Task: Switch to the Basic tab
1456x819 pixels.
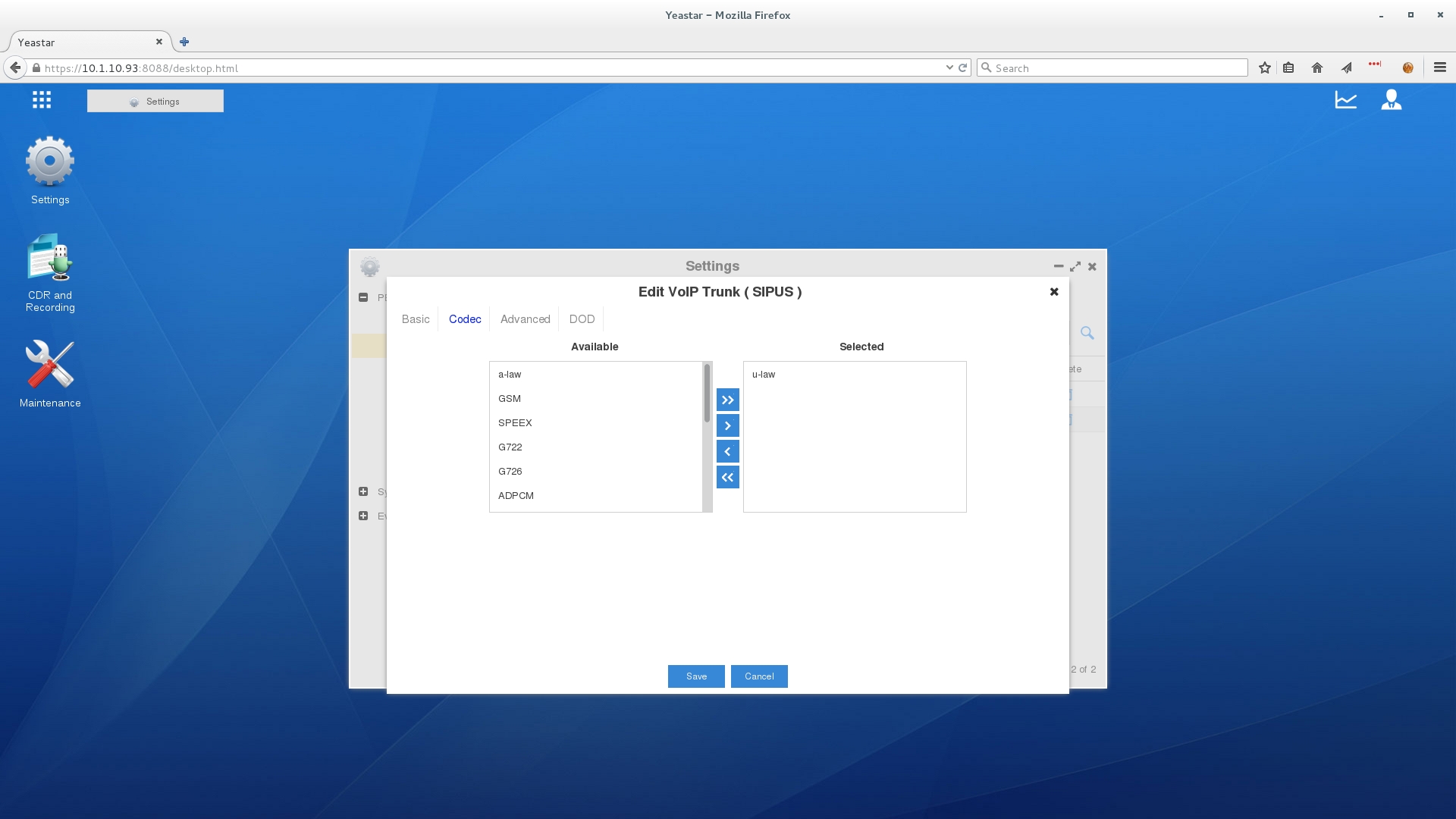Action: tap(416, 319)
